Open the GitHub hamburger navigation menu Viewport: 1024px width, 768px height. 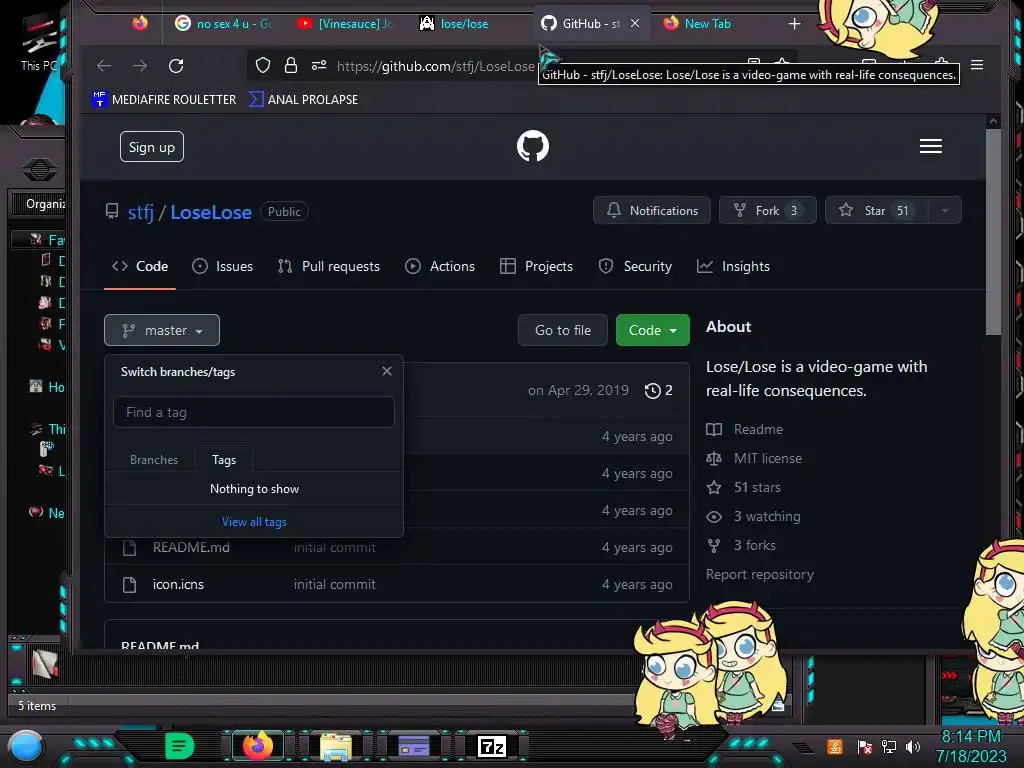click(931, 146)
